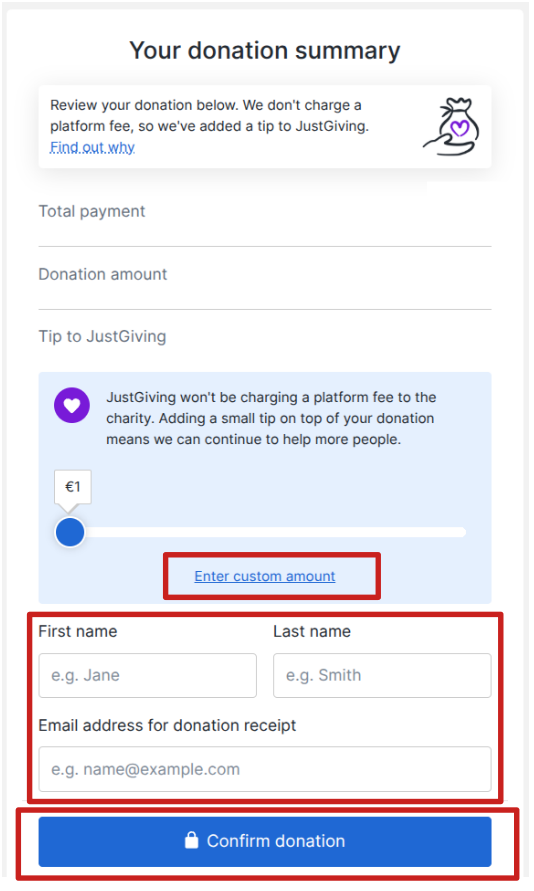534x891 pixels.
Task: Click the purple heart icon
Action: 72,405
